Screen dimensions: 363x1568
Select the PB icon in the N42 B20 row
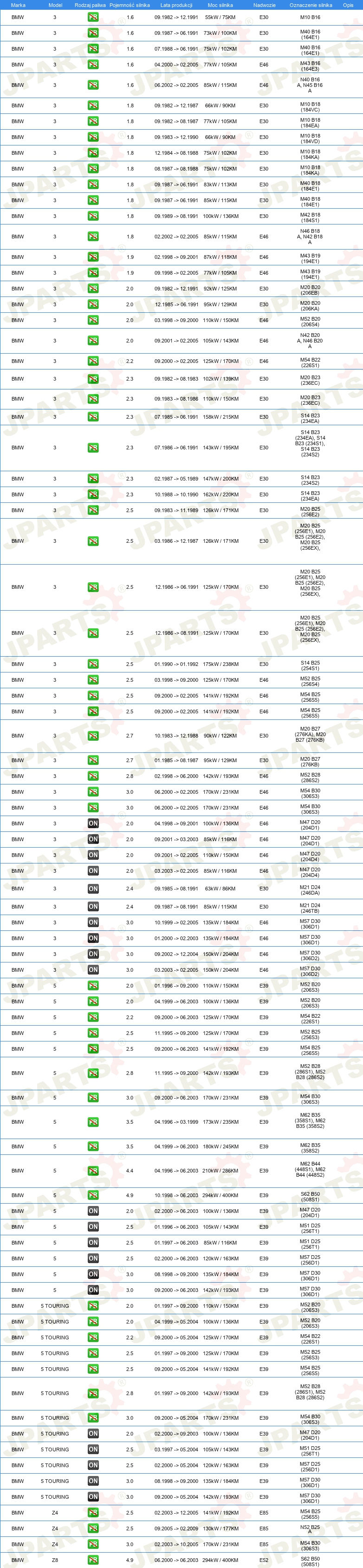[x=93, y=341]
